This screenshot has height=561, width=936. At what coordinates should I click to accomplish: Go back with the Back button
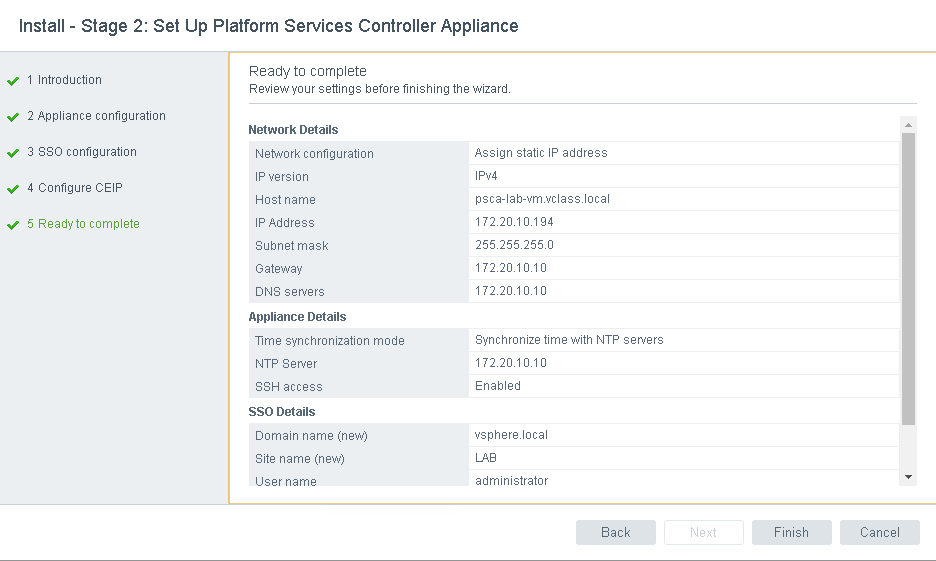(x=615, y=532)
